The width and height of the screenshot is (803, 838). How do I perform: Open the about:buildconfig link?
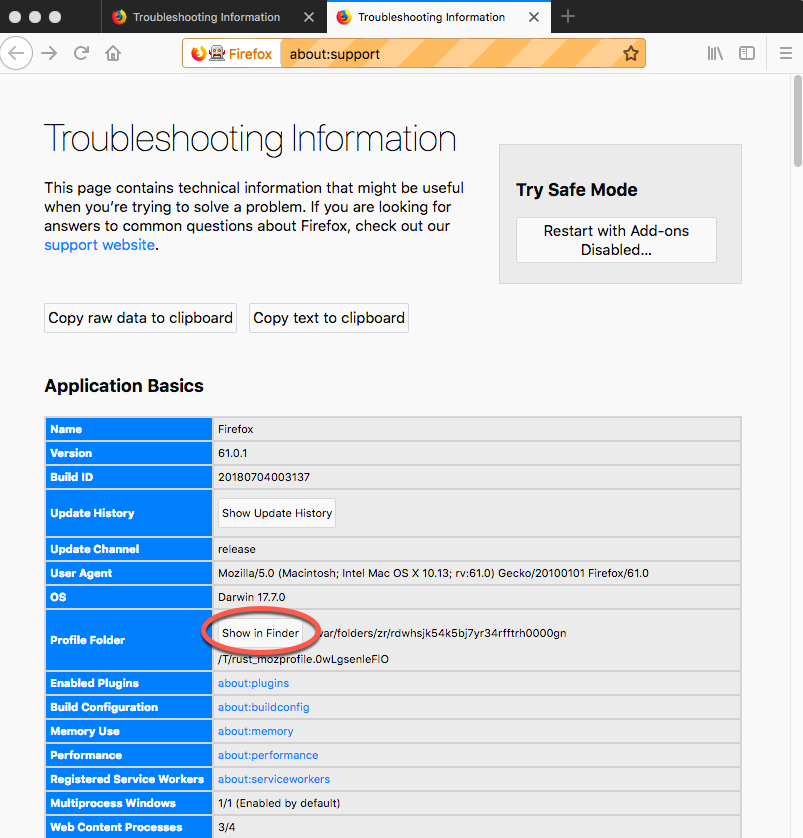(x=263, y=707)
